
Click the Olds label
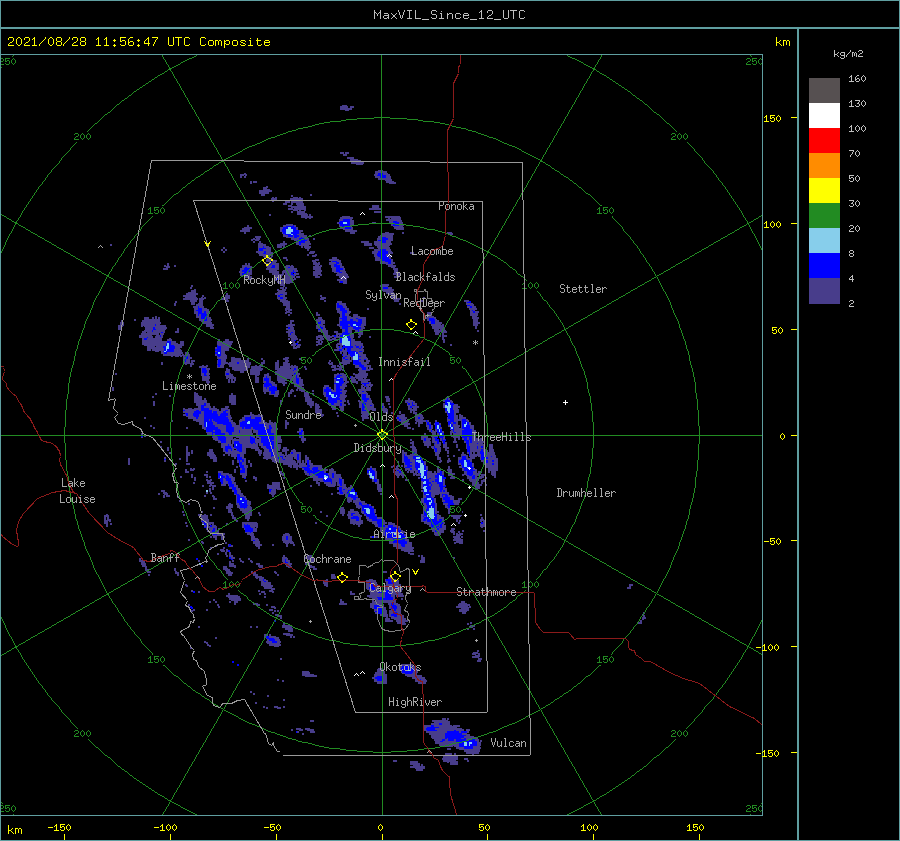(381, 417)
